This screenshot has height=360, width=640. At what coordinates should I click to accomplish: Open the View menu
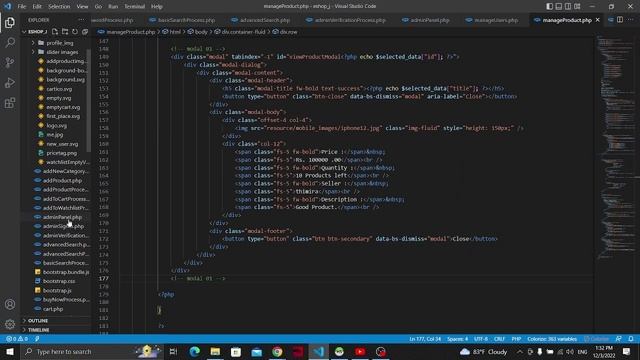82,7
